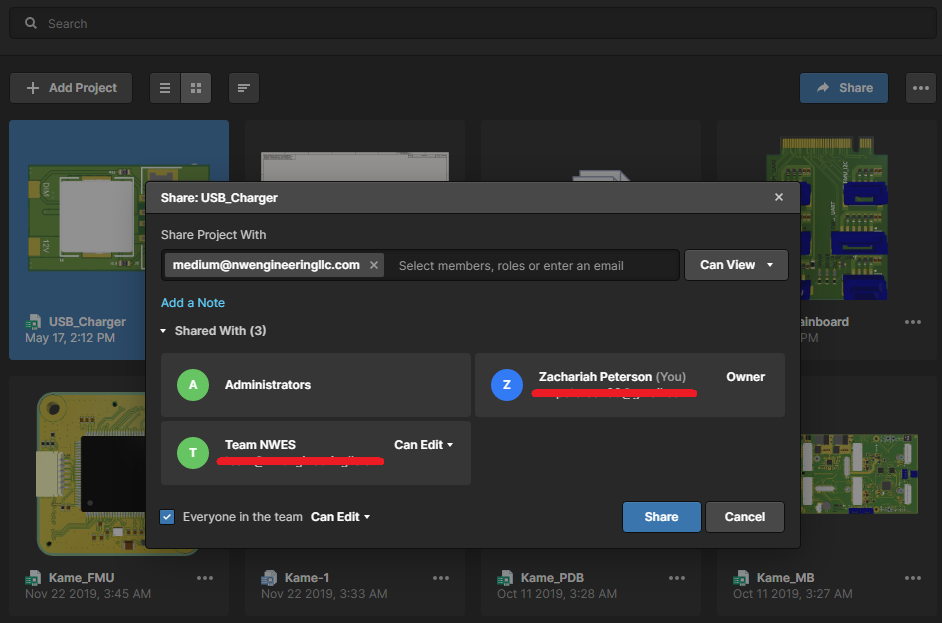
Task: Click the Kame_MB project file icon
Action: click(x=741, y=578)
